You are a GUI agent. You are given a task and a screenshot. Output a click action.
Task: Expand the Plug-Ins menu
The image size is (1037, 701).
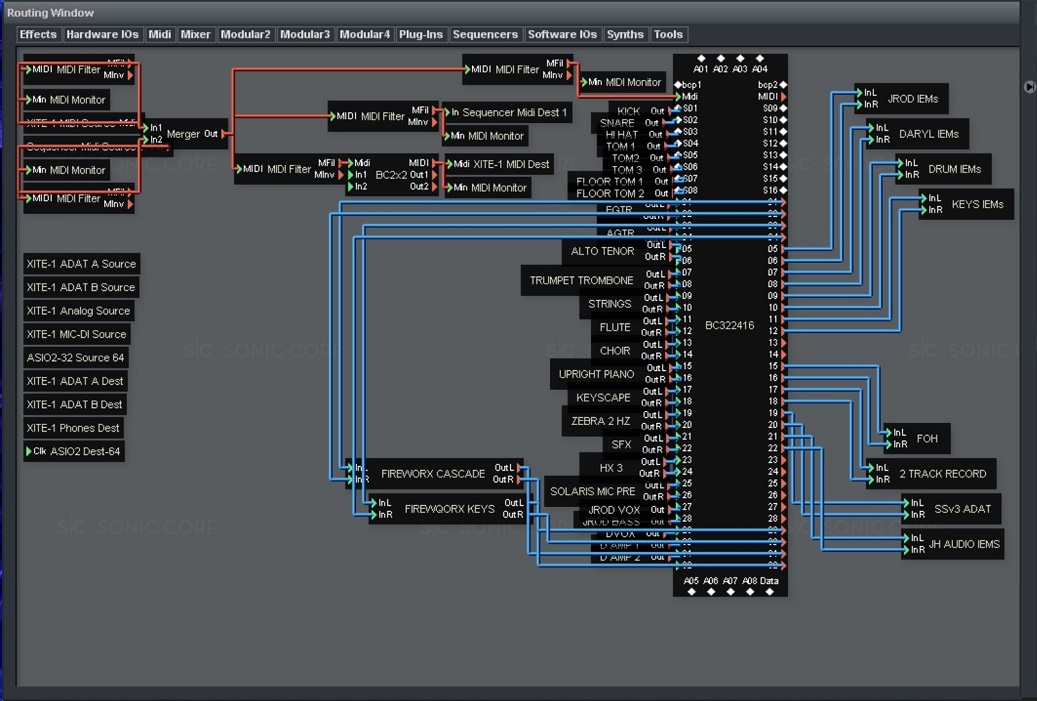[420, 34]
